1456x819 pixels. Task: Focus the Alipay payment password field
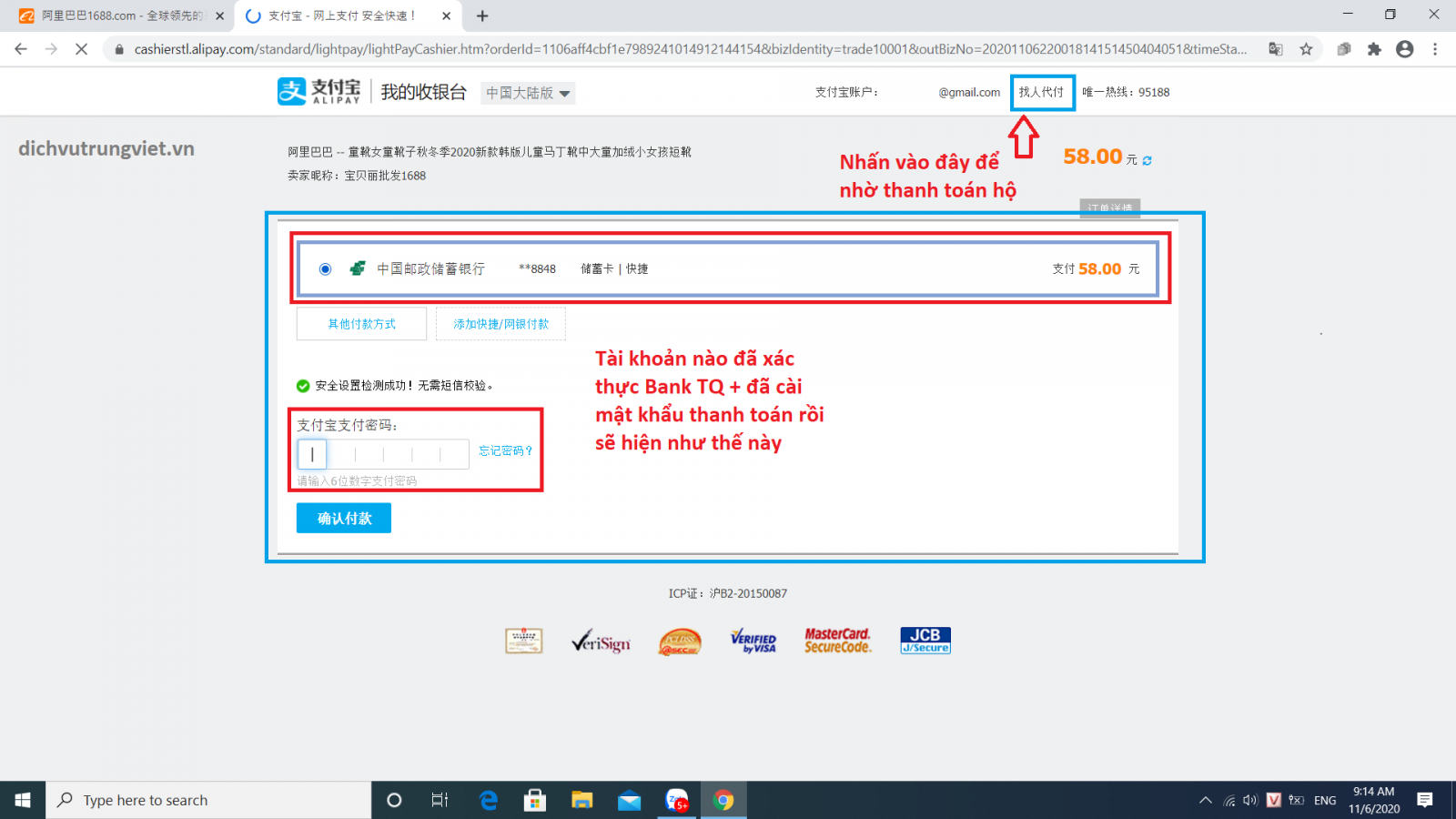pyautogui.click(x=382, y=453)
